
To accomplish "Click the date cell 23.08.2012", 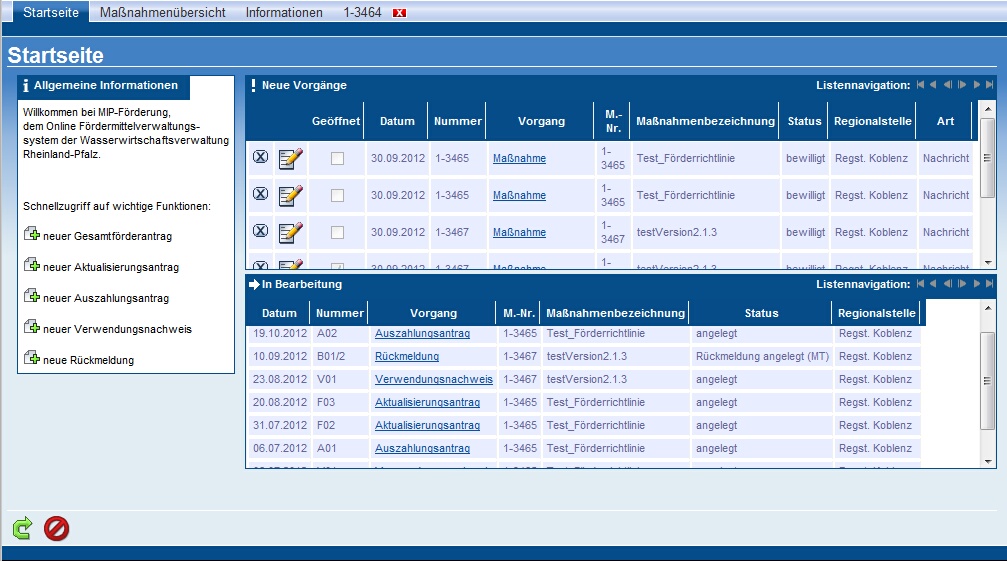I will [x=280, y=379].
